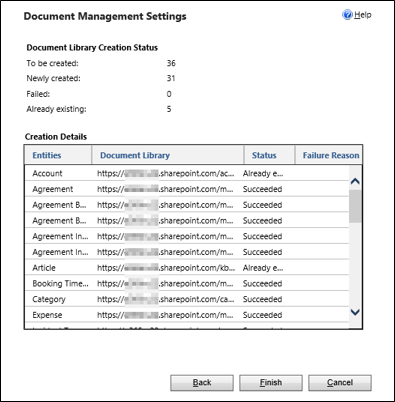Viewport: 395px width, 402px height.
Task: Click the Finish button
Action: point(271,383)
